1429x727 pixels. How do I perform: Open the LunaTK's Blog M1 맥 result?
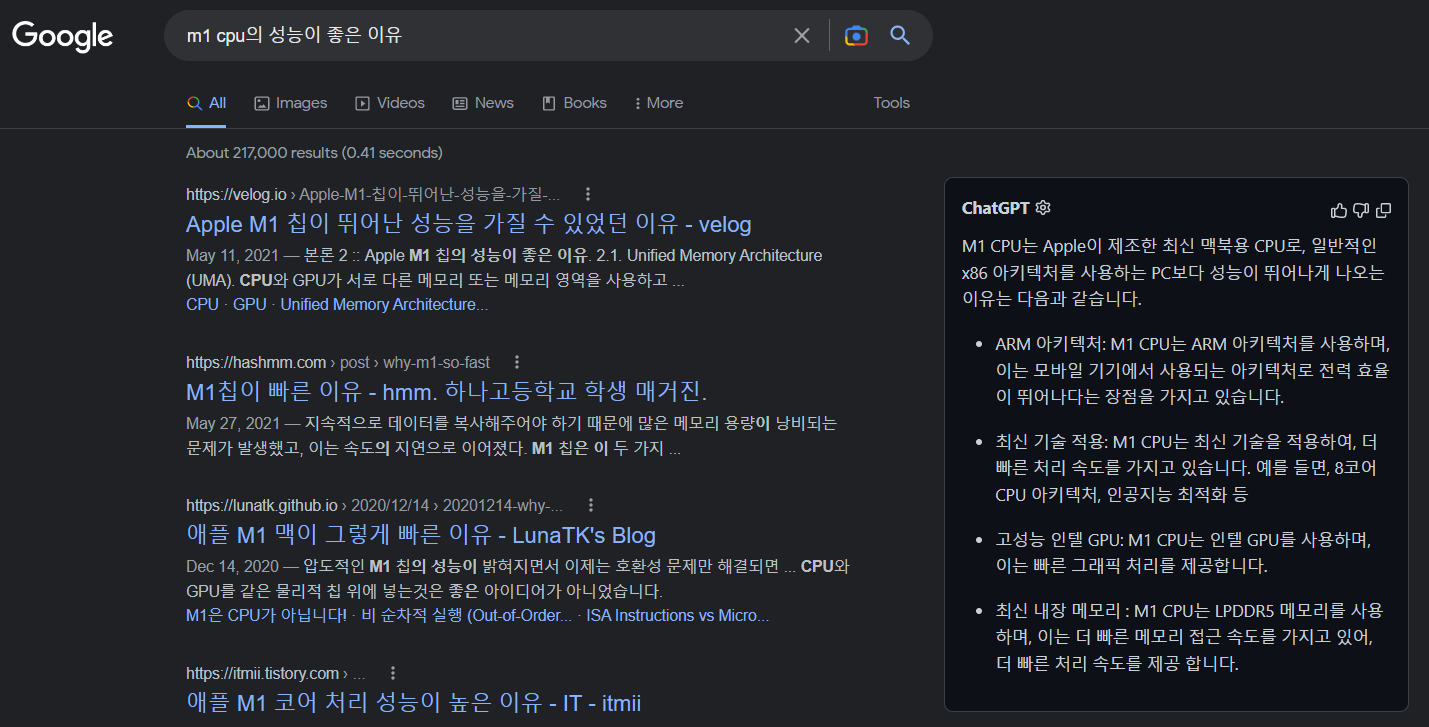(x=421, y=535)
